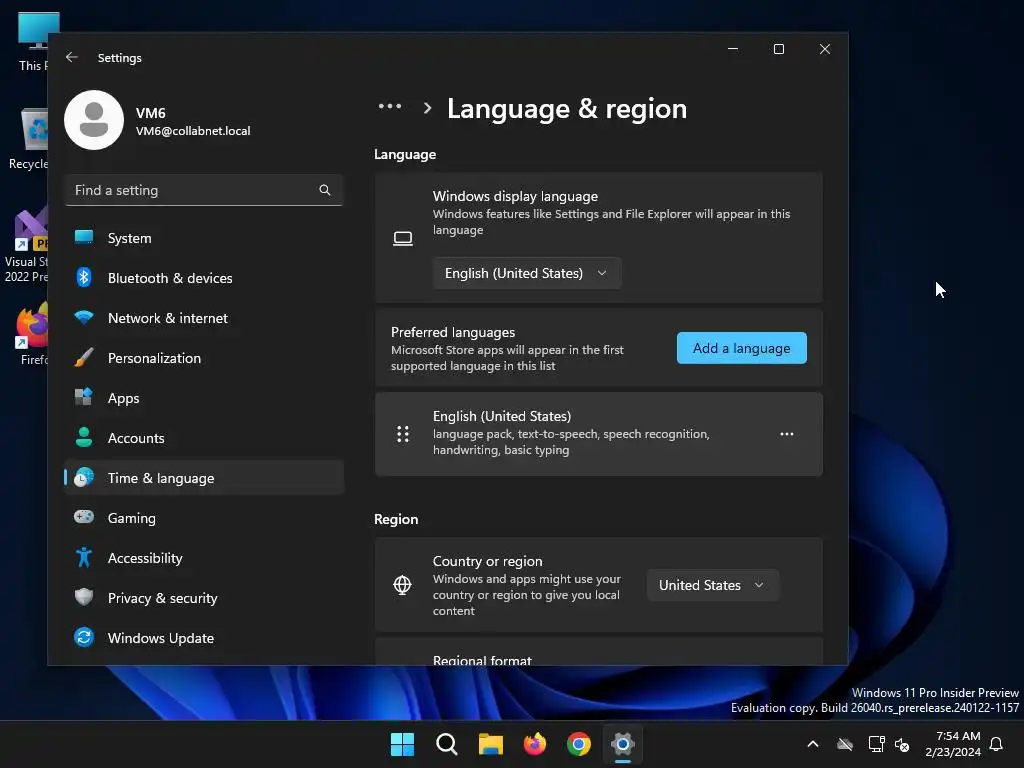The image size is (1024, 768).
Task: Click the Bluetooth icon in sidebar
Action: [84, 278]
